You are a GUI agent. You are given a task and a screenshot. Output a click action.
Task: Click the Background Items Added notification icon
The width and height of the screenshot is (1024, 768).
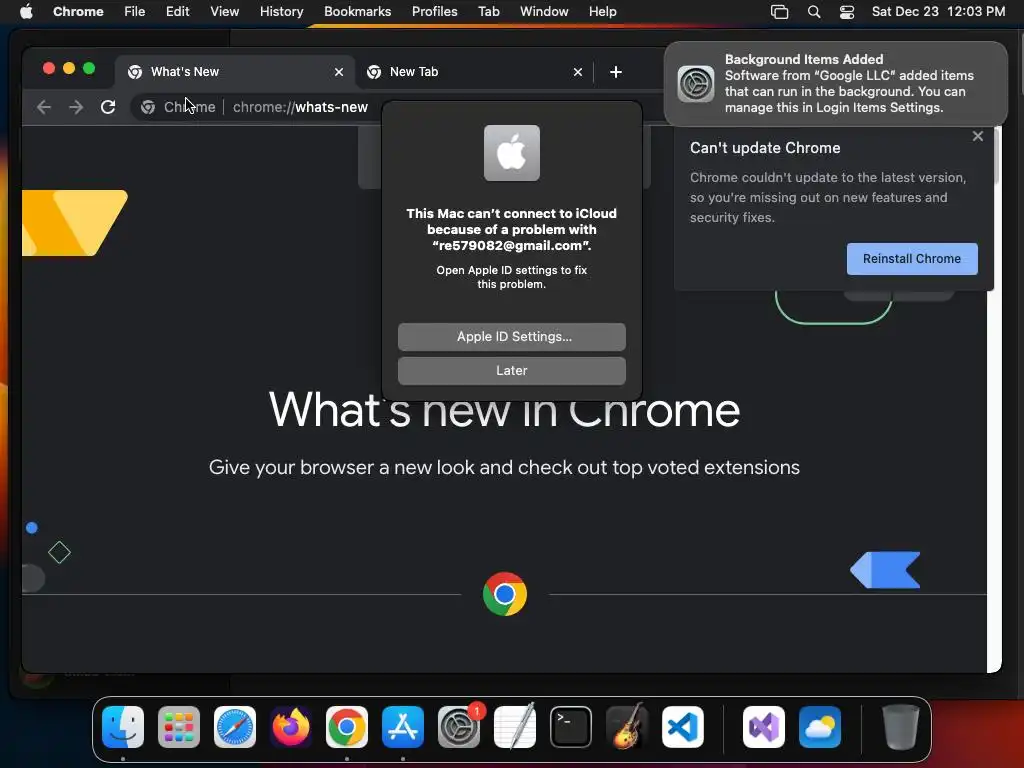click(x=696, y=84)
